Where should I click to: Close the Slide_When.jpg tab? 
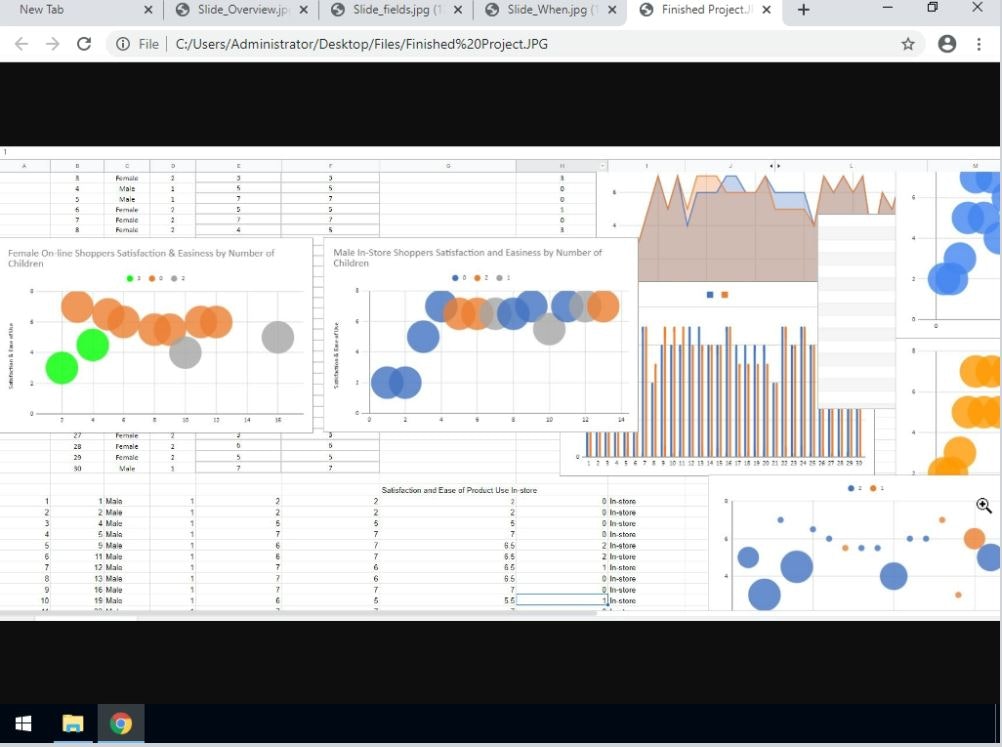pyautogui.click(x=612, y=10)
